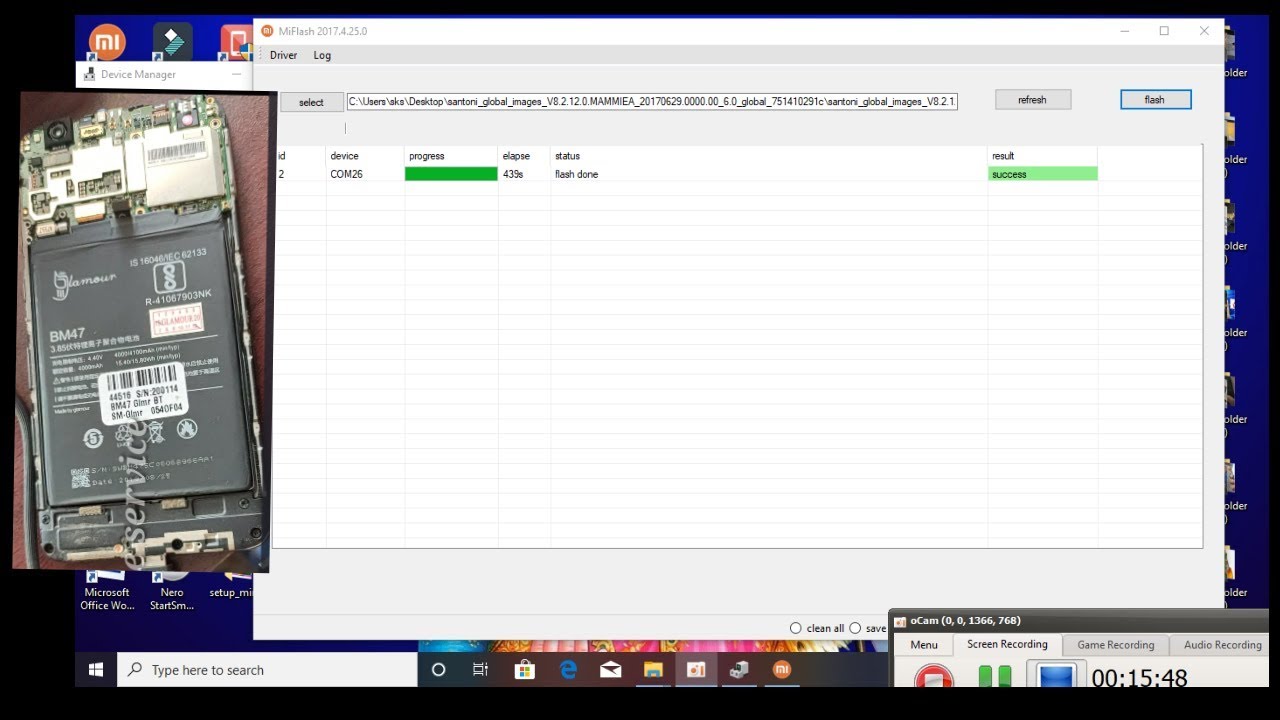Open File Explorer from the taskbar
The image size is (1280, 720).
653,670
